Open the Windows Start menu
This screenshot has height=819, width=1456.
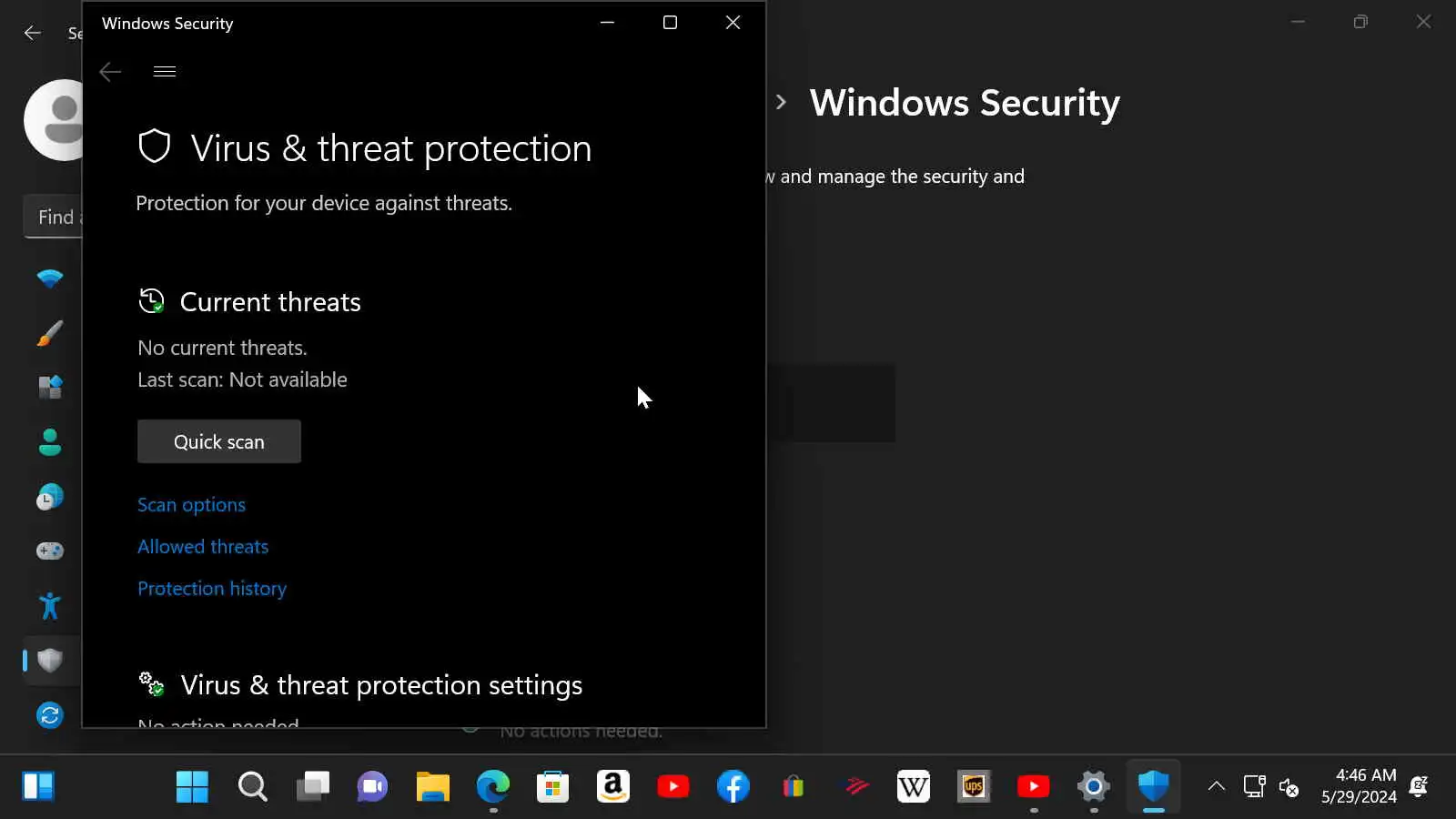click(x=192, y=786)
